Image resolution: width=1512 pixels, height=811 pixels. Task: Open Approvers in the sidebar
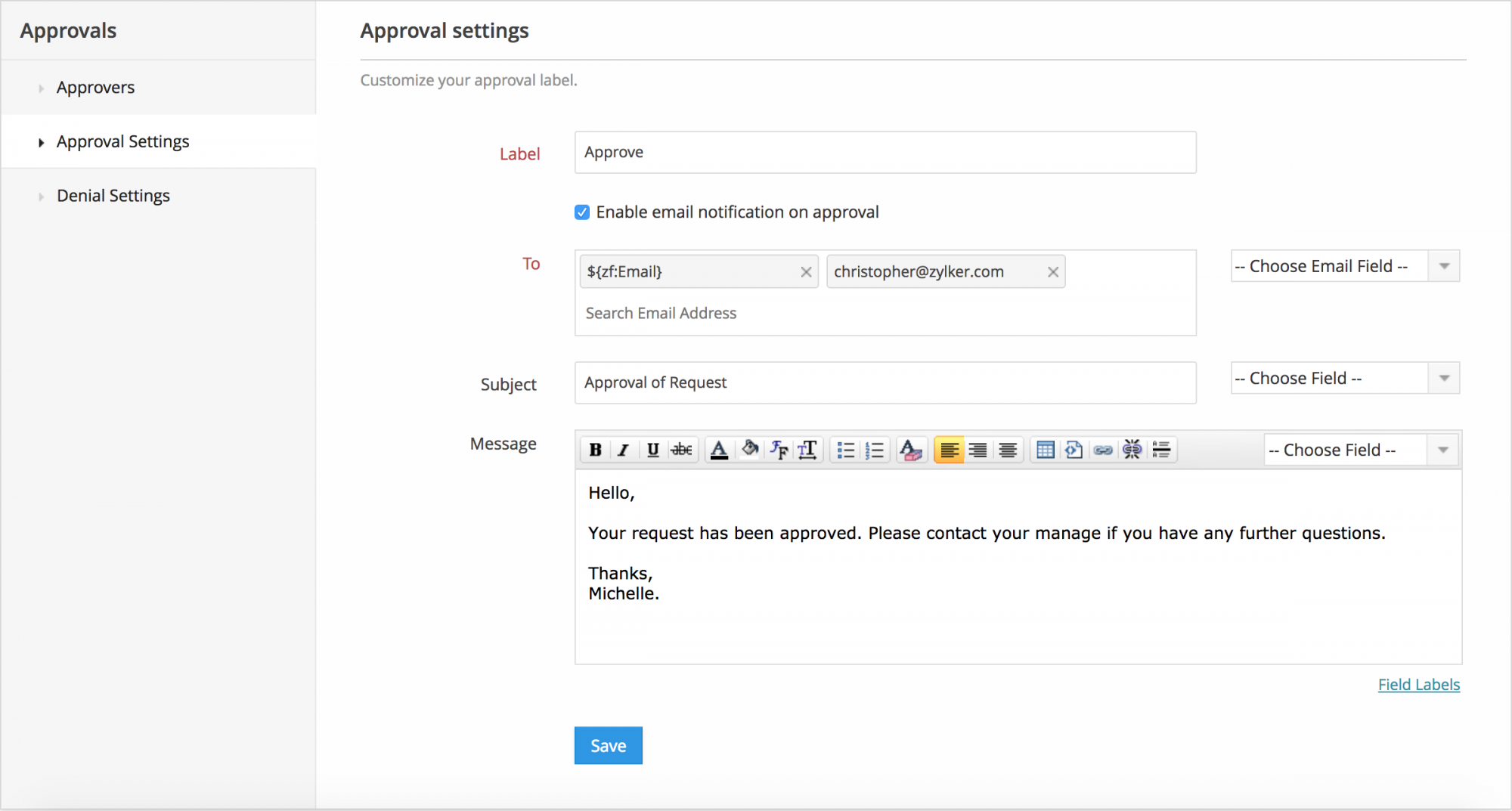95,88
